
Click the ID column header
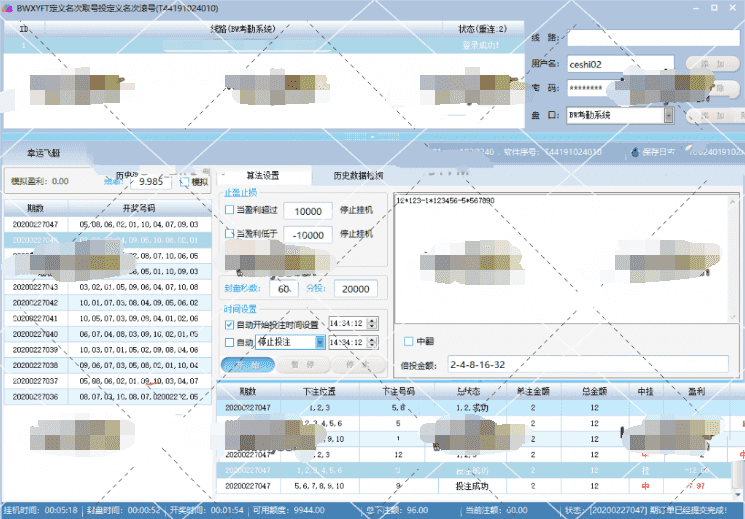pos(24,29)
